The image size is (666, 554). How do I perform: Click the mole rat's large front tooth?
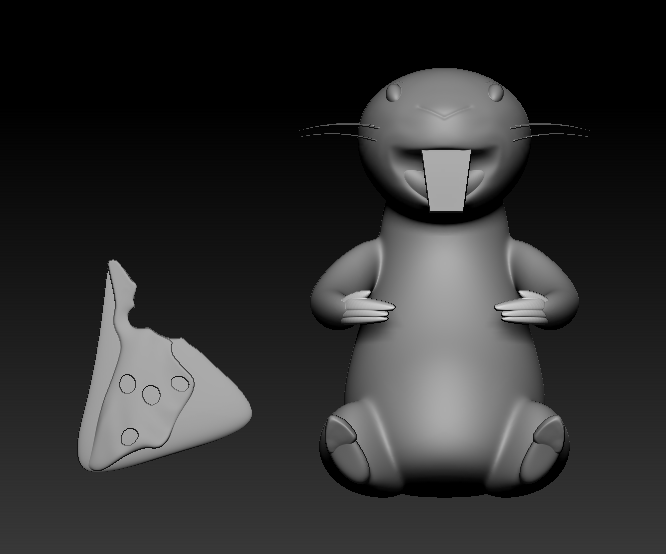click(x=446, y=180)
